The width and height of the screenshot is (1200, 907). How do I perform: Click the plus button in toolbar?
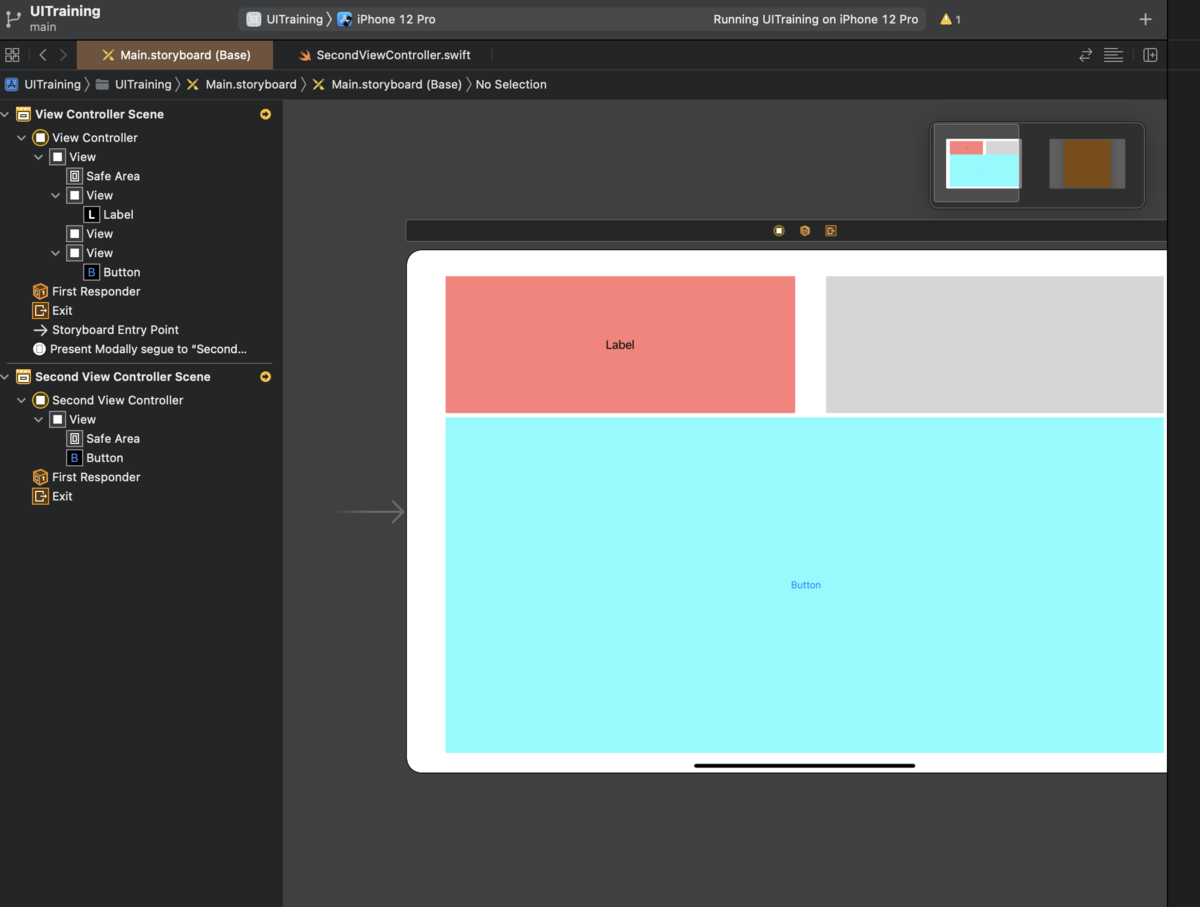coord(1146,19)
